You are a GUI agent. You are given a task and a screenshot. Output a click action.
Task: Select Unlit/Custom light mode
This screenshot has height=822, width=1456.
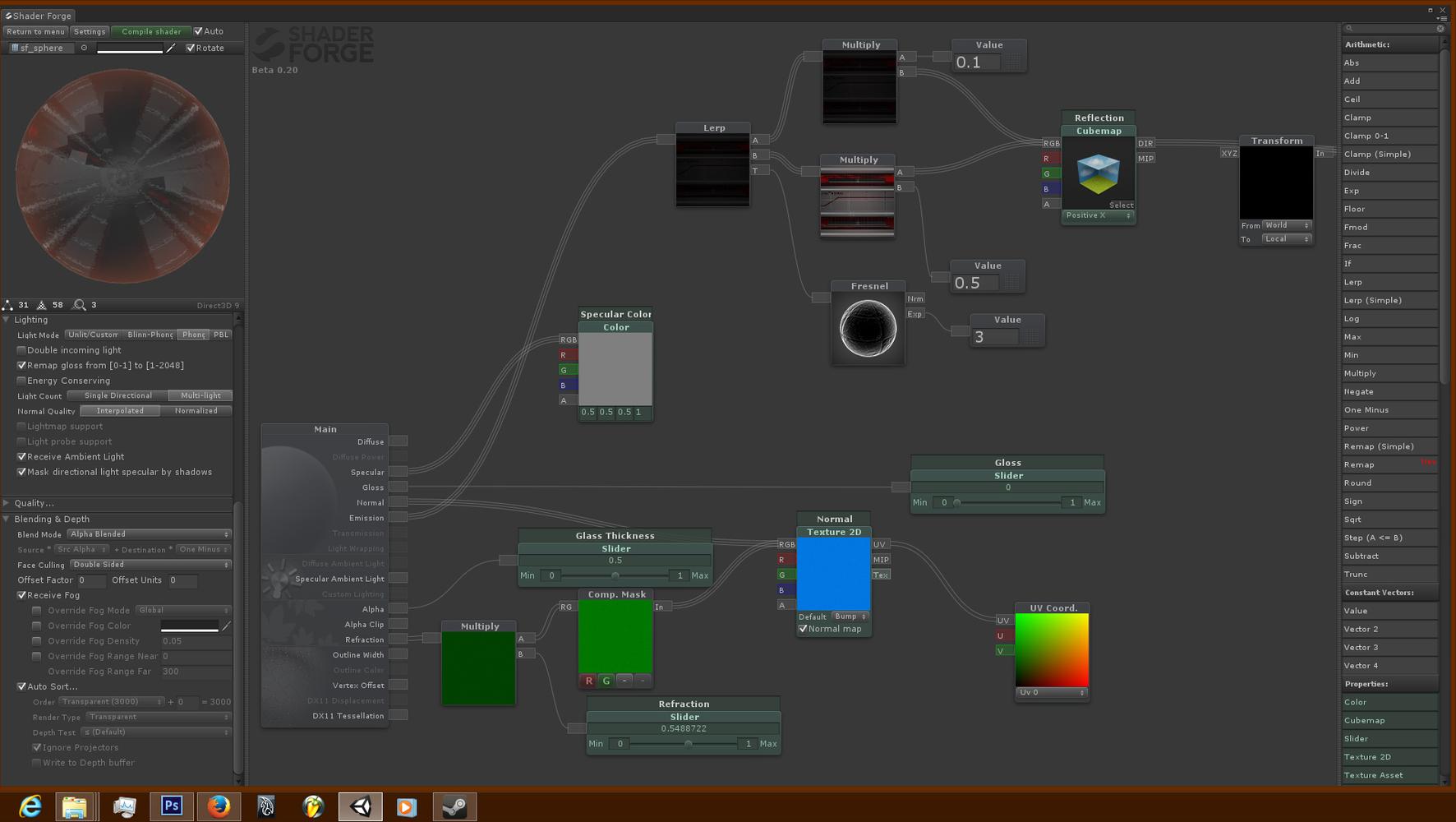[93, 335]
